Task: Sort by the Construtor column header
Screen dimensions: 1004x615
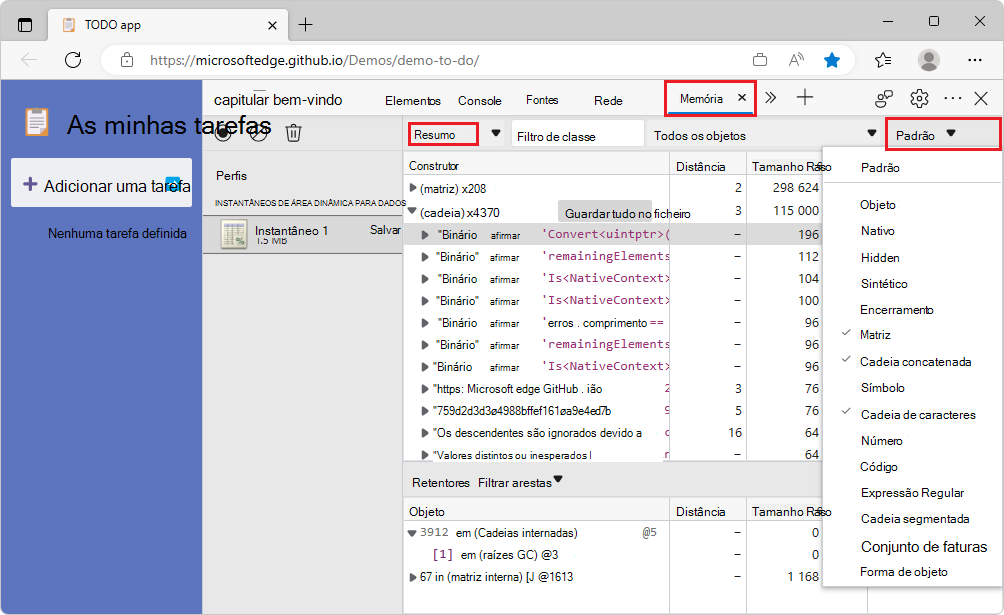Action: (537, 165)
